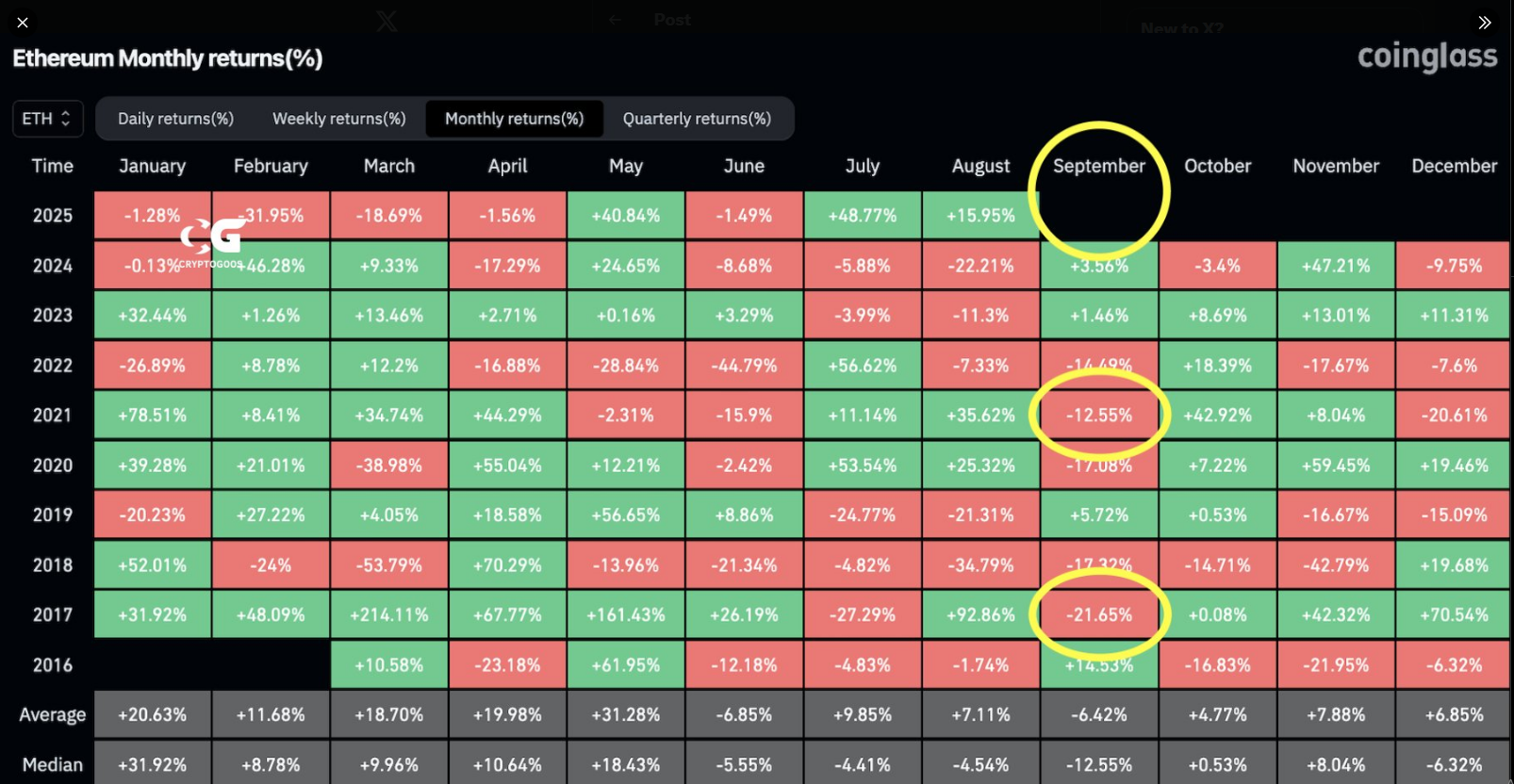Click the Time column header
The width and height of the screenshot is (1514, 784).
pos(53,166)
